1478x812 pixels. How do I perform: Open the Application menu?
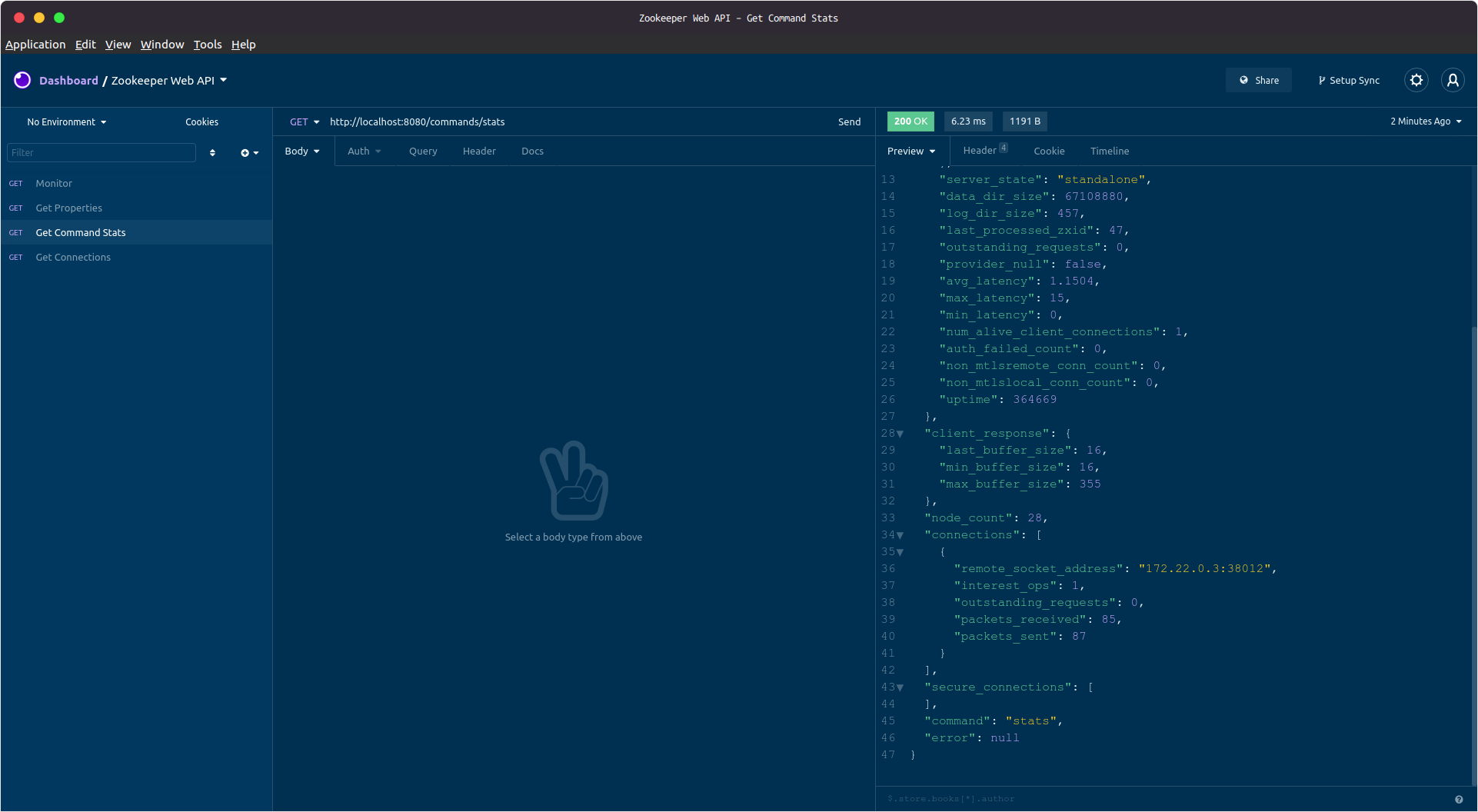[x=35, y=45]
